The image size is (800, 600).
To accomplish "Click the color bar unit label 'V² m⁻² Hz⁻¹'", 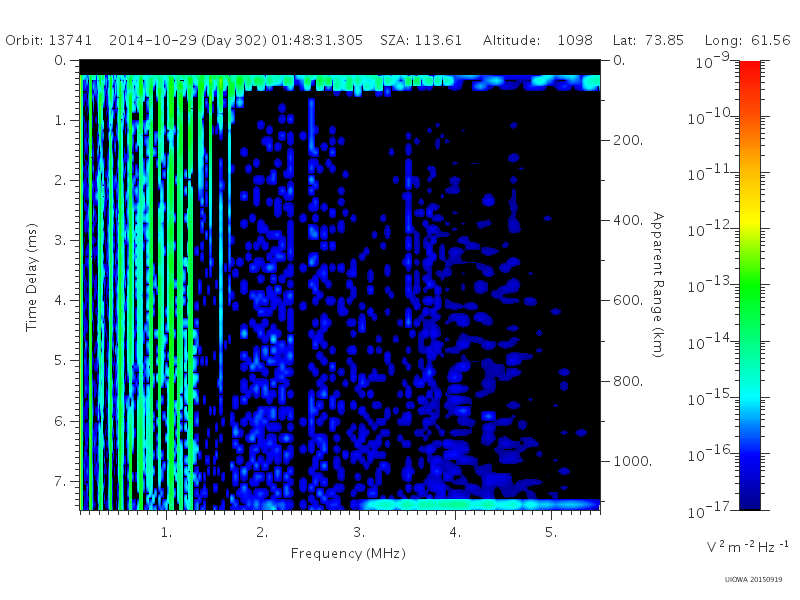I will pyautogui.click(x=747, y=546).
